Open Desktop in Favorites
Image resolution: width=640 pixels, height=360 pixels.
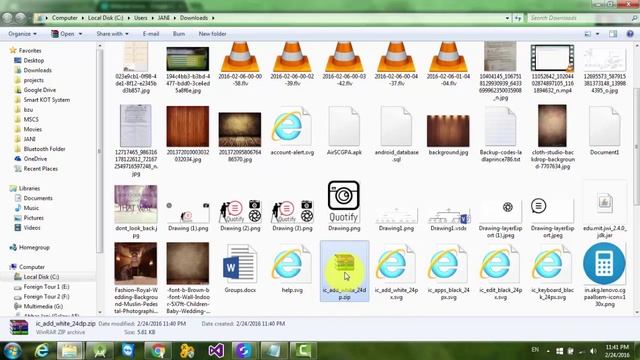pyautogui.click(x=33, y=60)
